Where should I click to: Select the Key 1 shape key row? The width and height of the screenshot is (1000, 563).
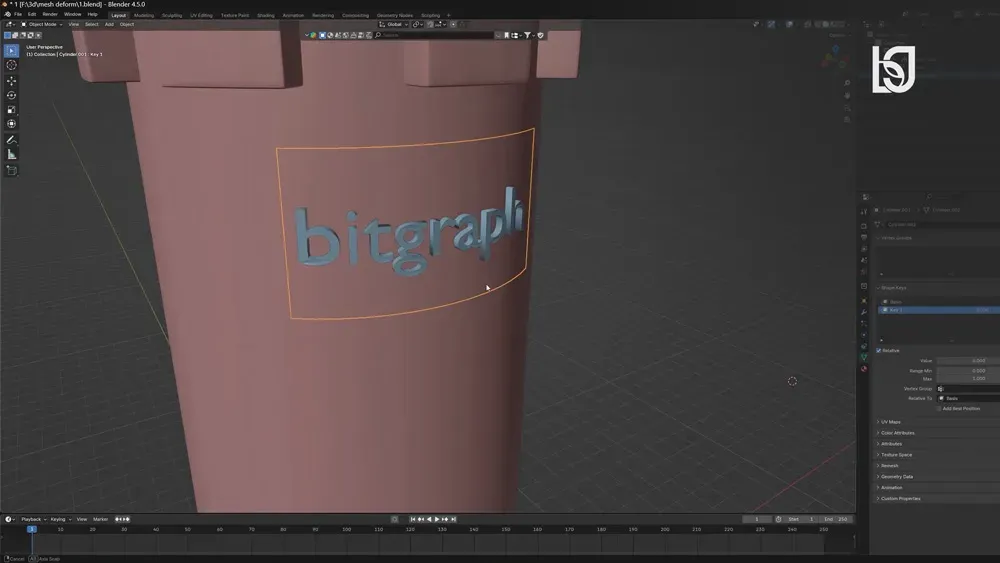939,310
